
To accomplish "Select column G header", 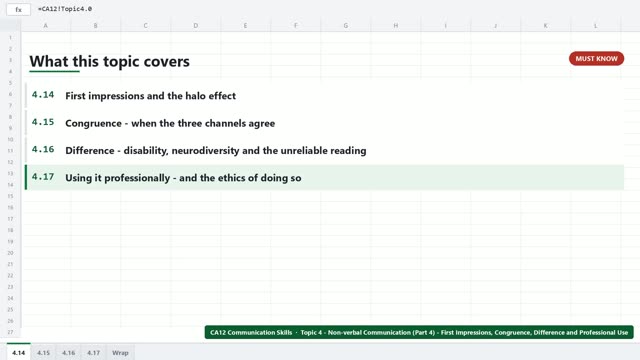I will (x=346, y=25).
